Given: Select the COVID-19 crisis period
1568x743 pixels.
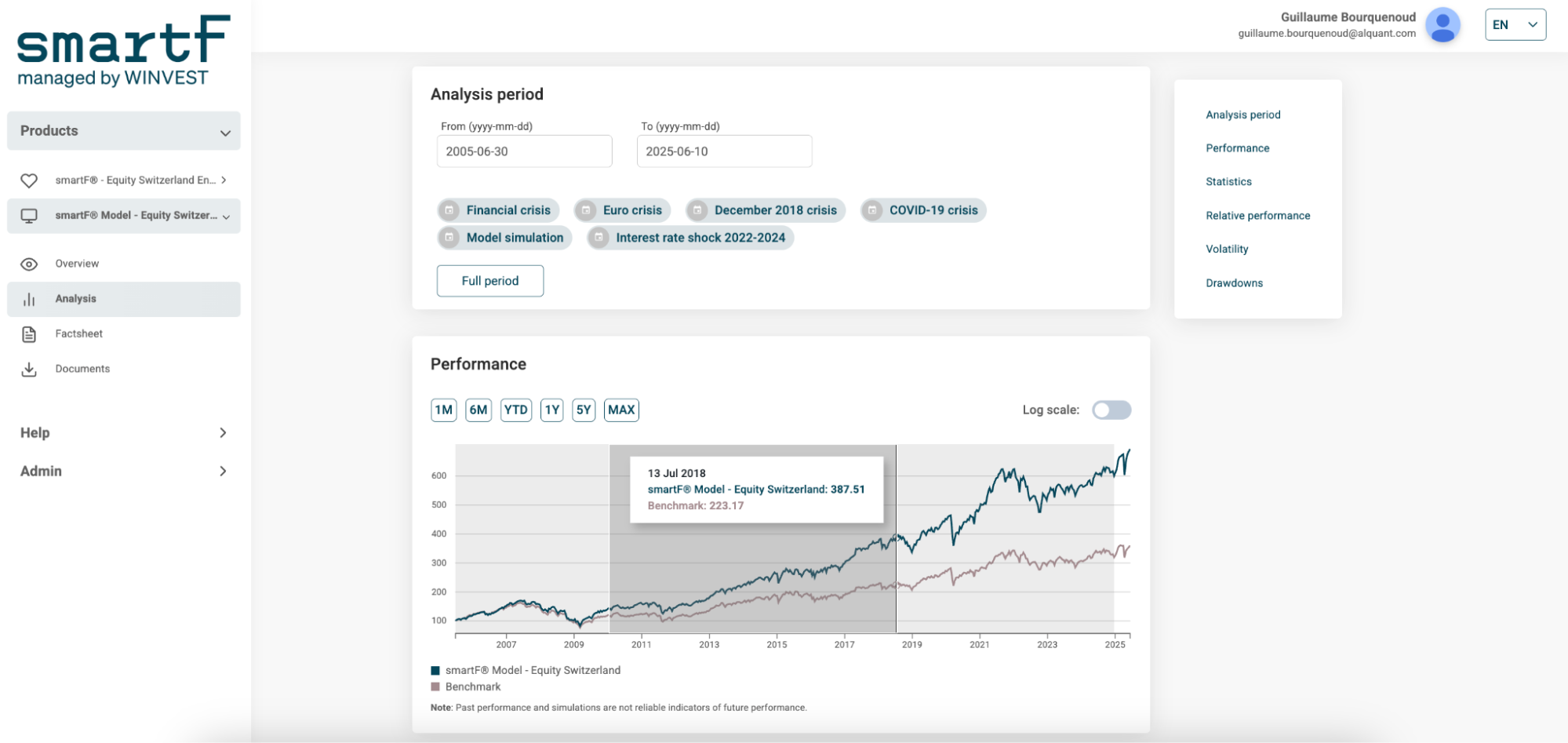Looking at the screenshot, I should click(923, 210).
